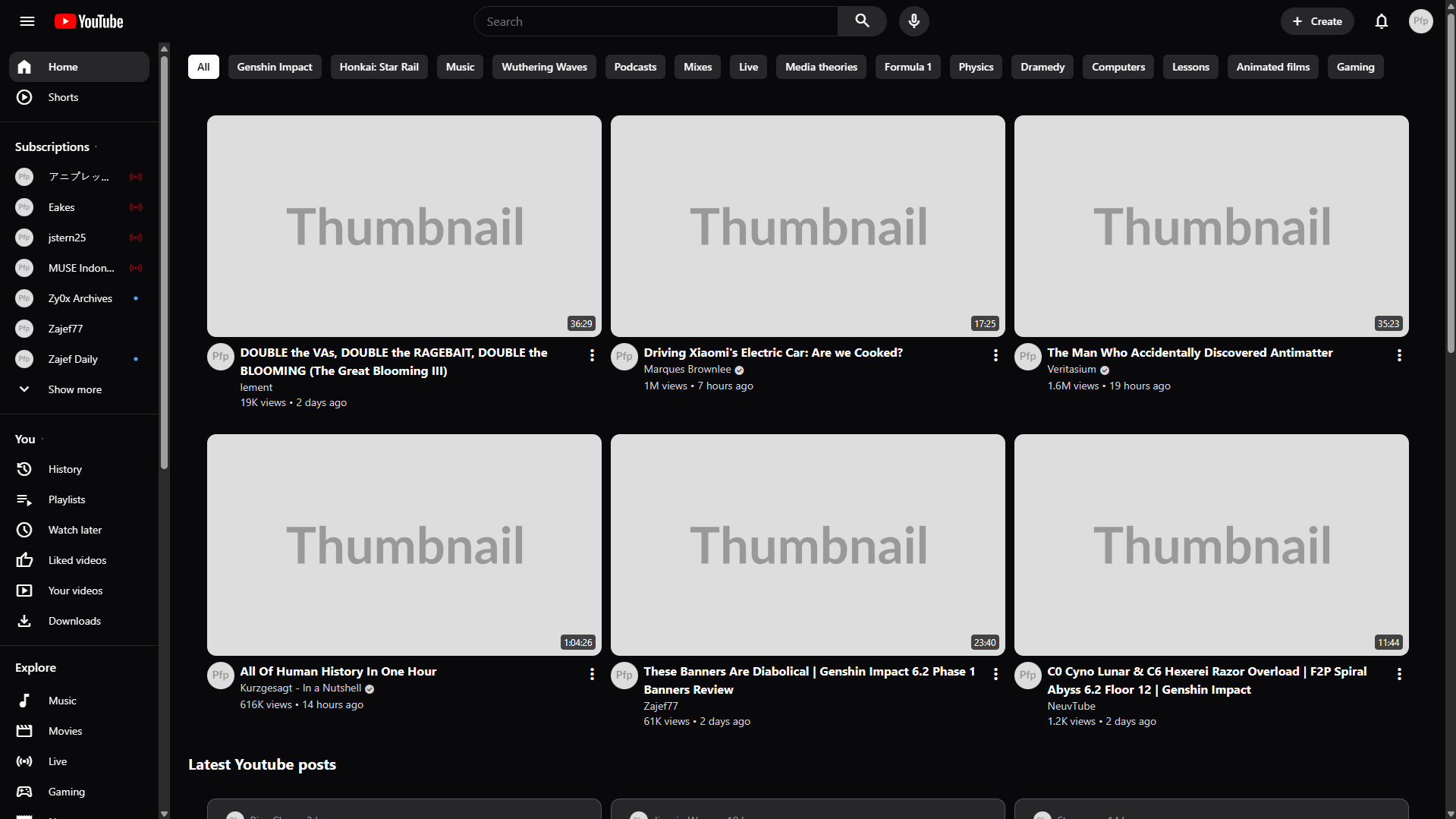1456x819 pixels.
Task: Select the Genshin Impact chip
Action: (x=275, y=67)
